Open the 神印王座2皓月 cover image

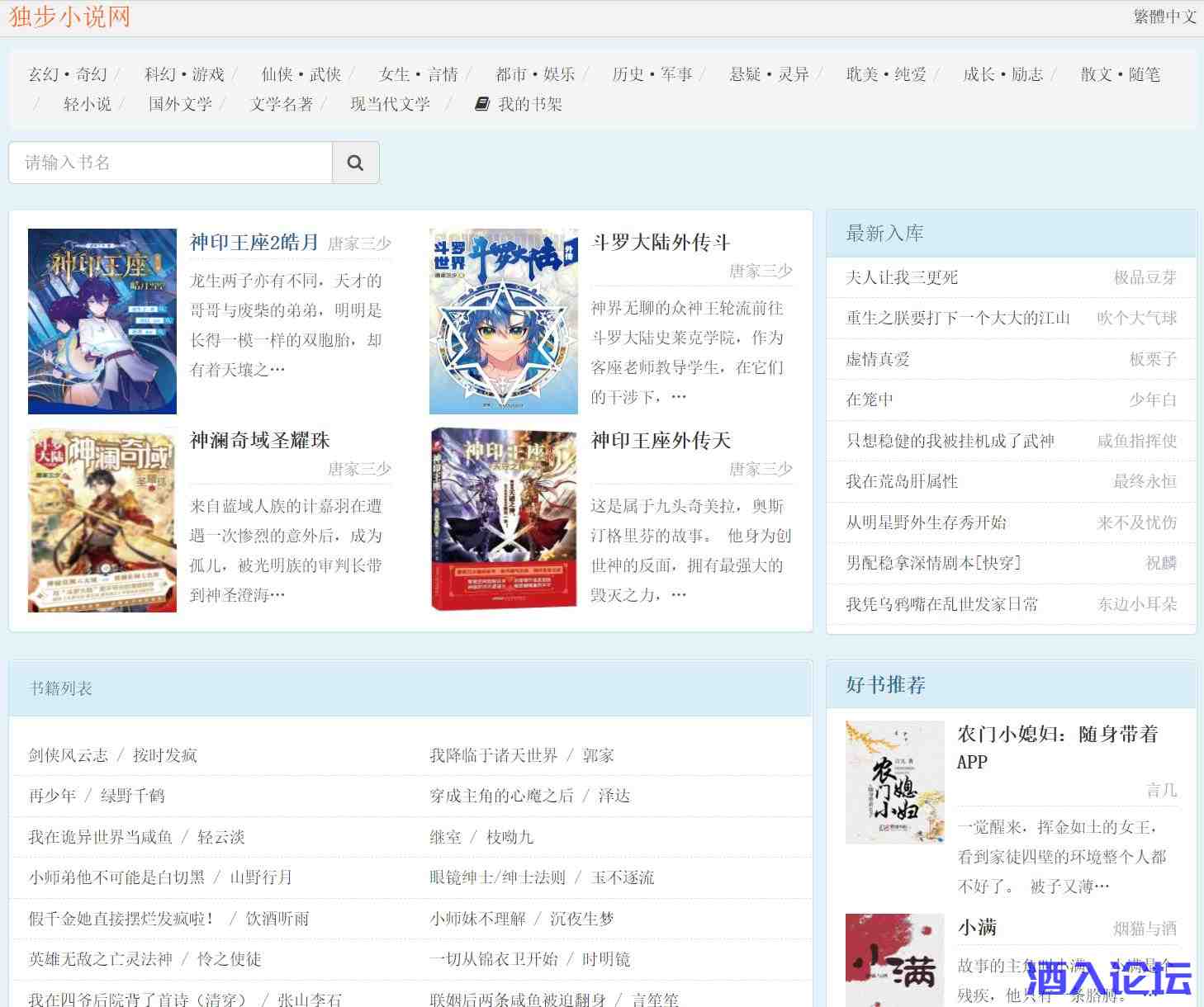coord(102,321)
